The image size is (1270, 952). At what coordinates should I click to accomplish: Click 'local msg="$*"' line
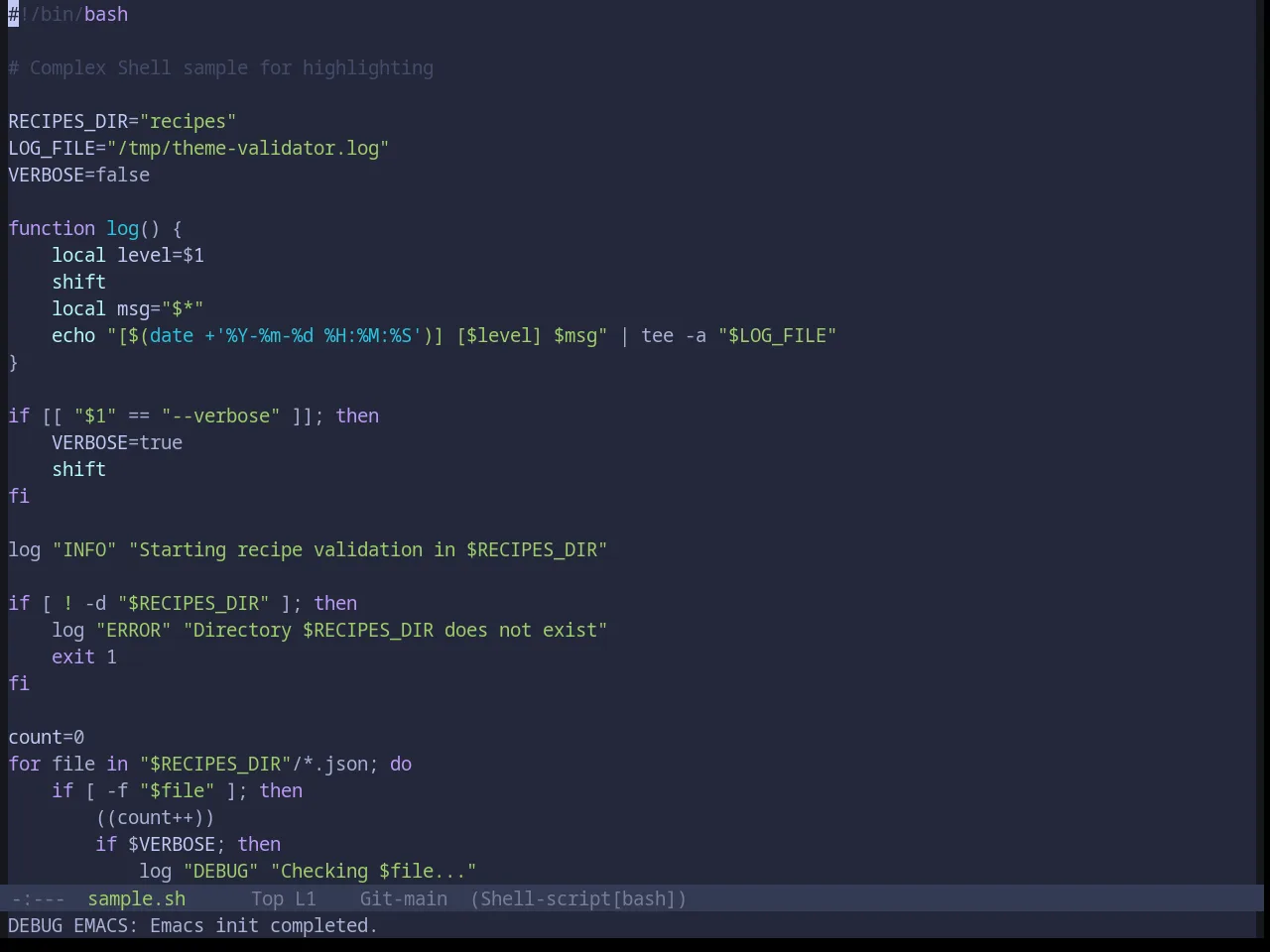click(128, 308)
